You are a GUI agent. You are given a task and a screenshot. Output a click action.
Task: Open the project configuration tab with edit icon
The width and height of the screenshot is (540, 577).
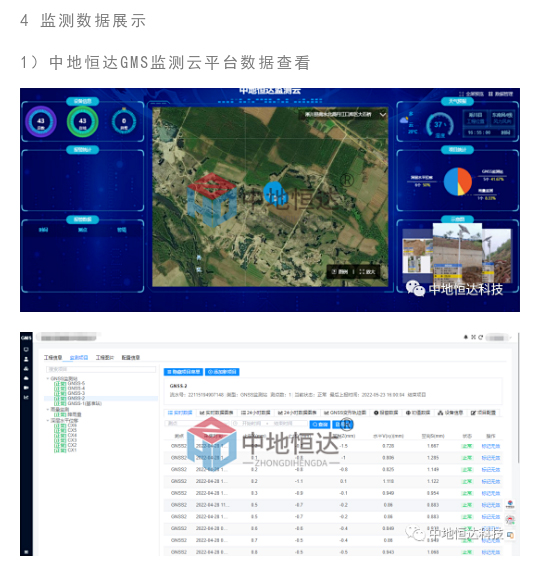[x=483, y=413]
